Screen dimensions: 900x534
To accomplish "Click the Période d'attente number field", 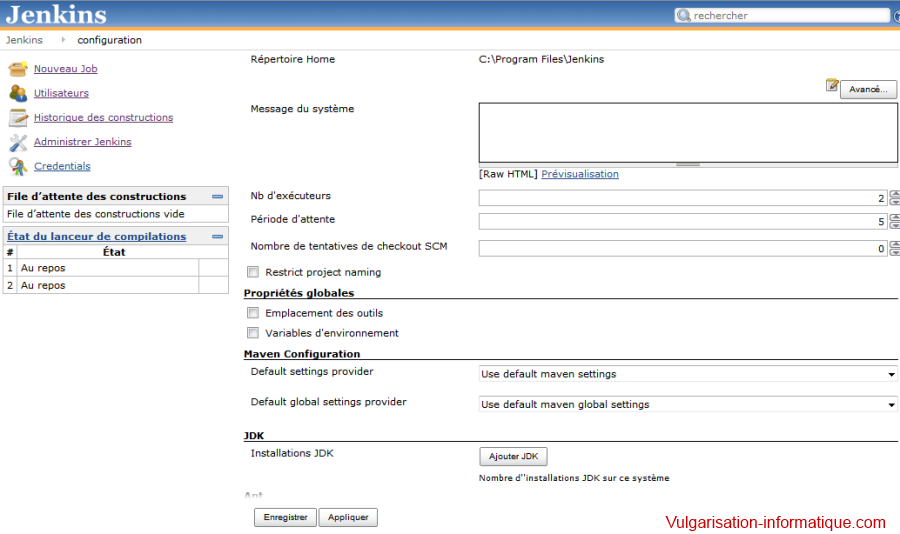I will 683,222.
